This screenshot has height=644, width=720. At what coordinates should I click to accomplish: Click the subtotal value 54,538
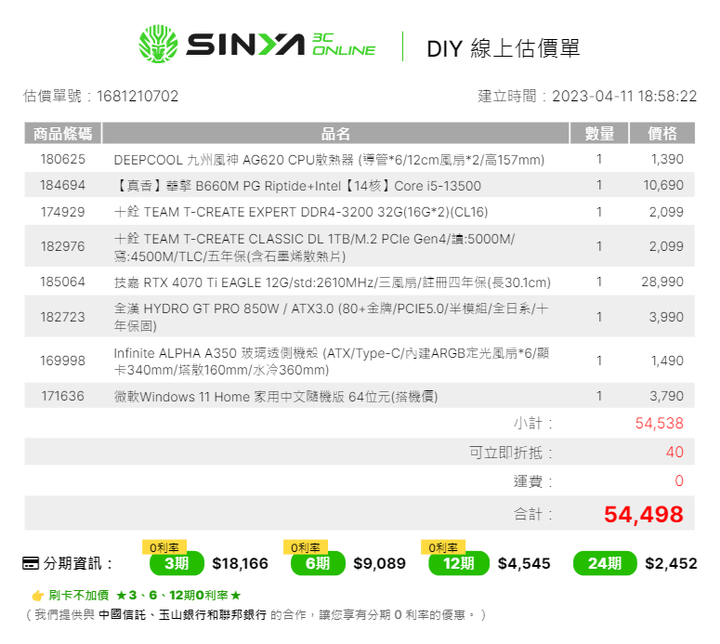[659, 423]
